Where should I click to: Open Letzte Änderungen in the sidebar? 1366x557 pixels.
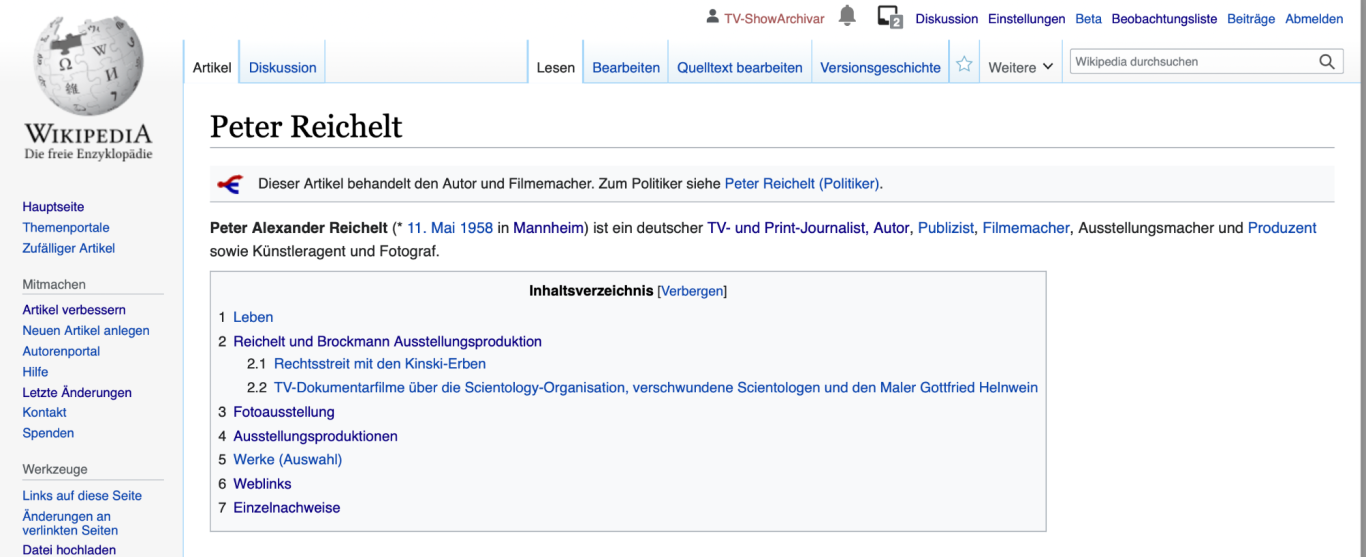(x=77, y=393)
